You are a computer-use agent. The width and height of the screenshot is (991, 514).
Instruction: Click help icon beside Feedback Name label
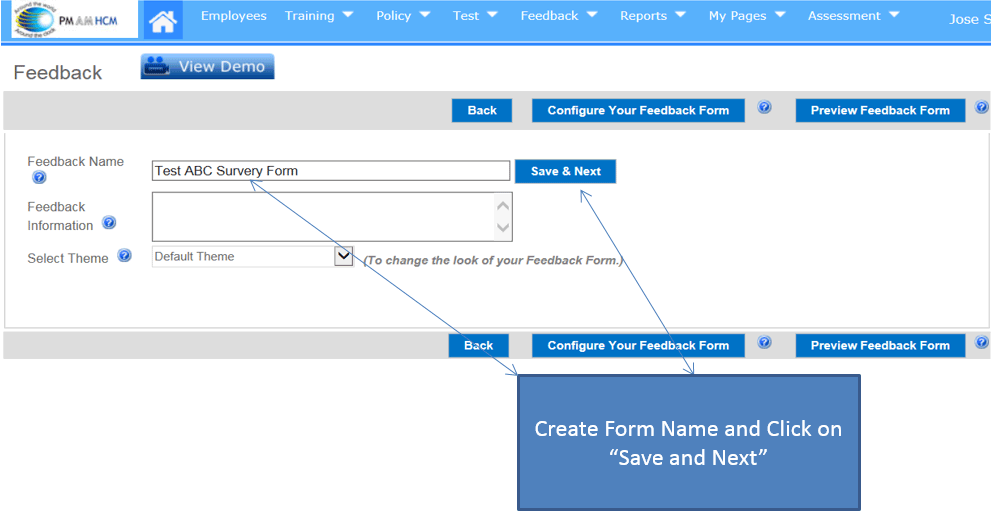pos(39,178)
